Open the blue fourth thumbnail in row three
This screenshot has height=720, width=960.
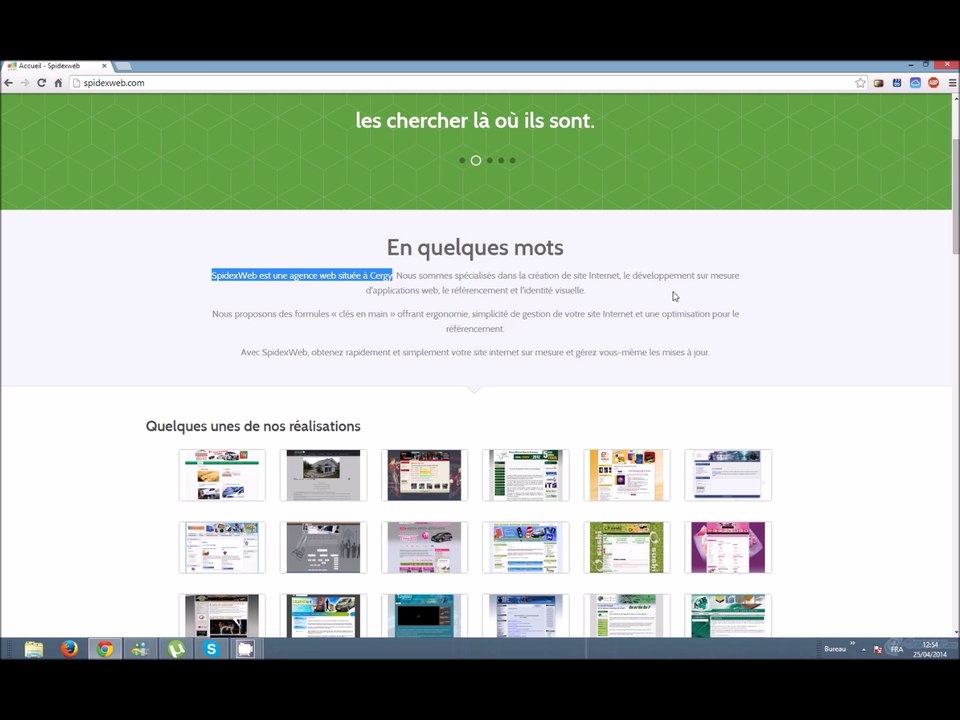point(525,616)
